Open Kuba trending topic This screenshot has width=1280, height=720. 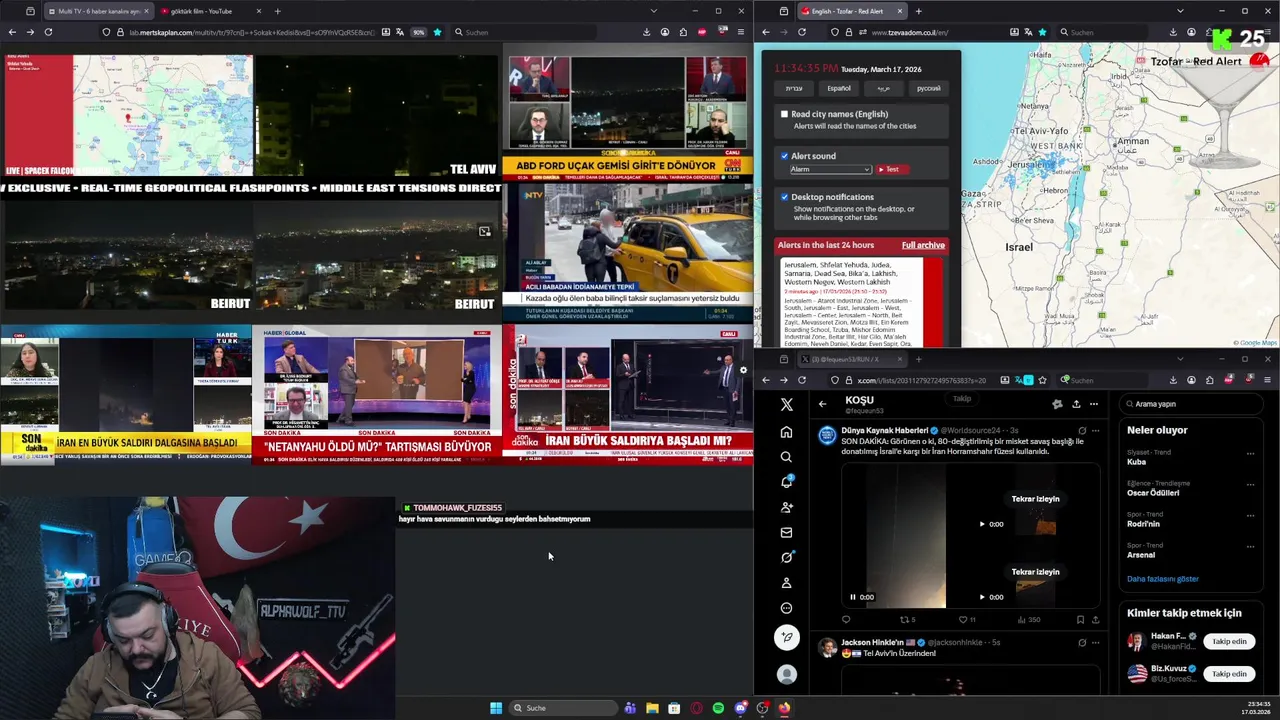pos(1137,462)
